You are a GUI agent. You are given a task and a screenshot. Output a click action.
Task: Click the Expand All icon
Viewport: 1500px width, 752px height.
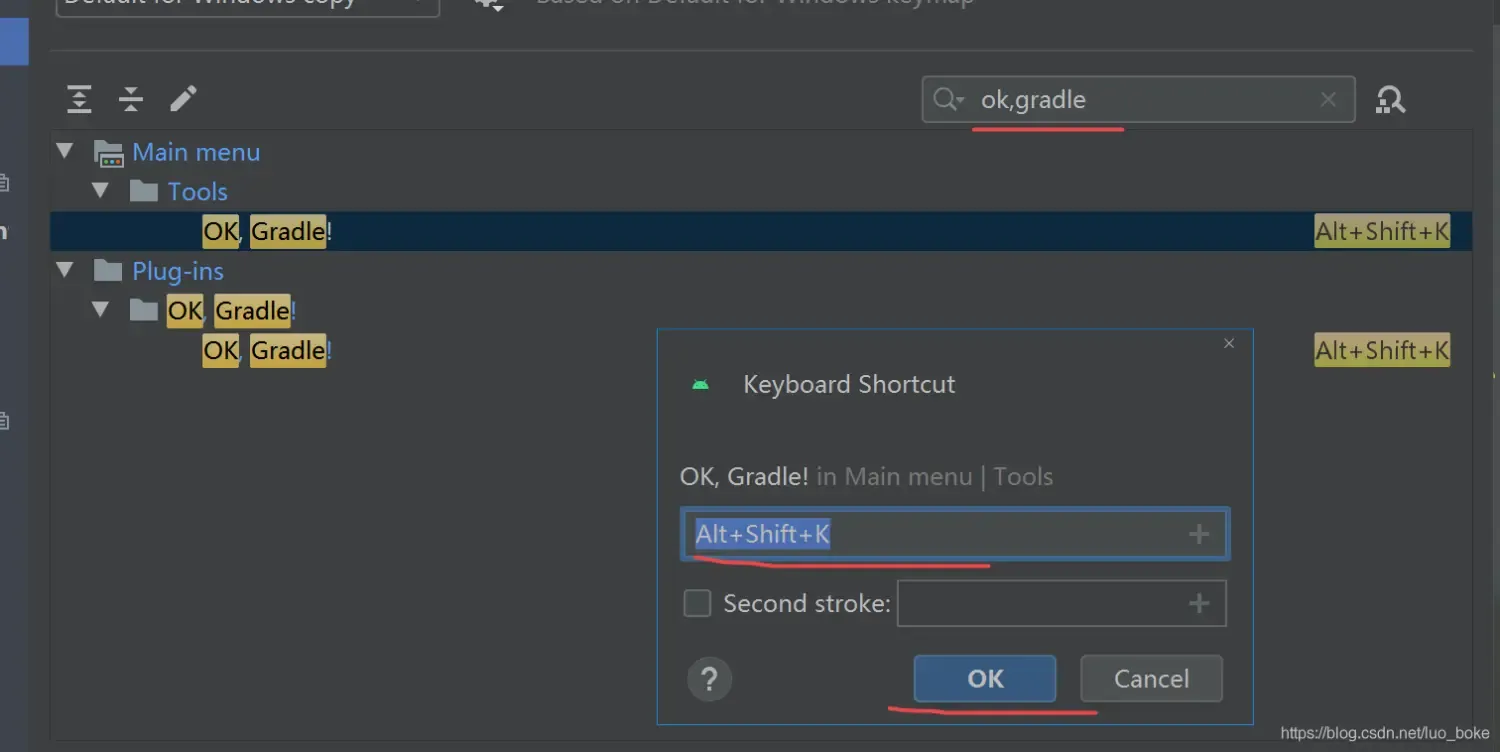click(x=79, y=99)
